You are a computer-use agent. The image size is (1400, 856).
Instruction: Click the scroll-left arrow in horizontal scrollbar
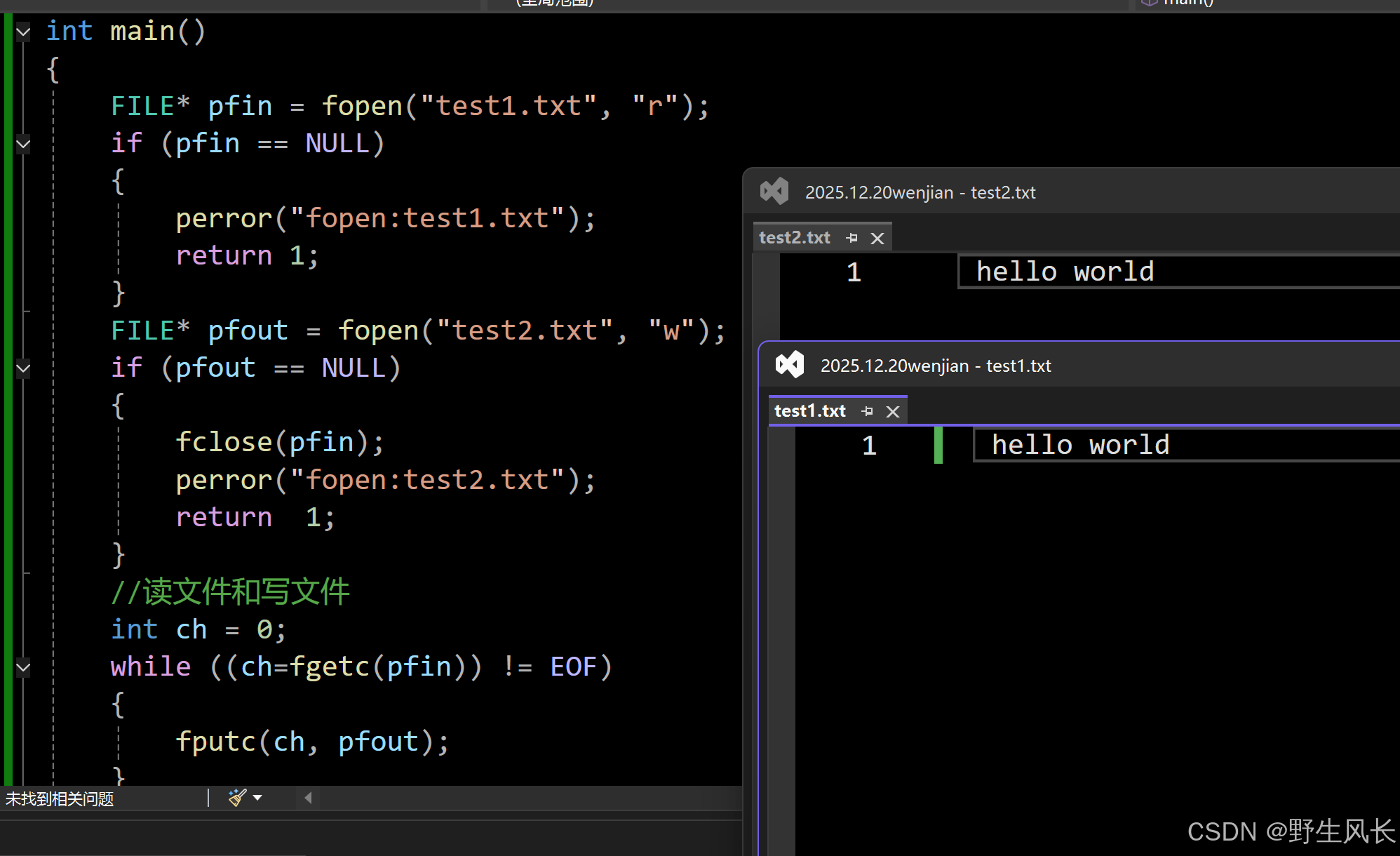pyautogui.click(x=308, y=797)
